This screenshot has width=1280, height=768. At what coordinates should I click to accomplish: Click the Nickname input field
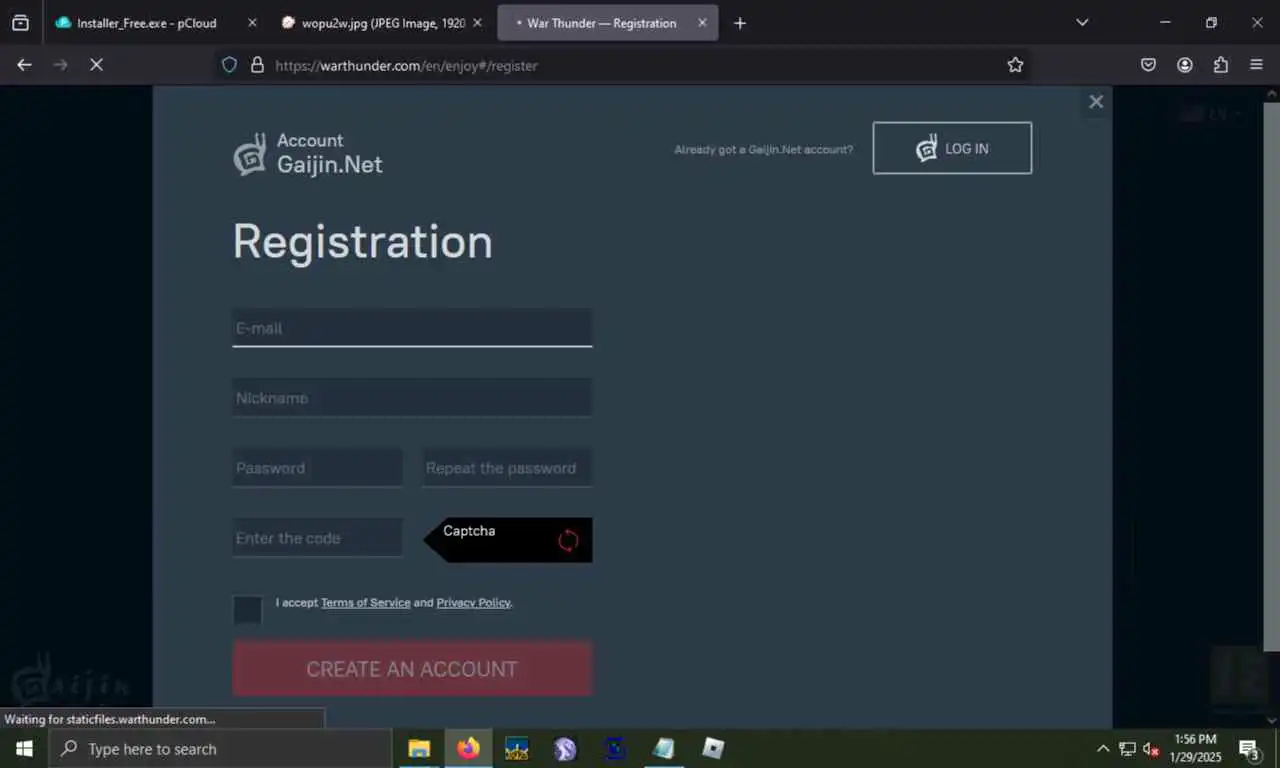coord(412,398)
